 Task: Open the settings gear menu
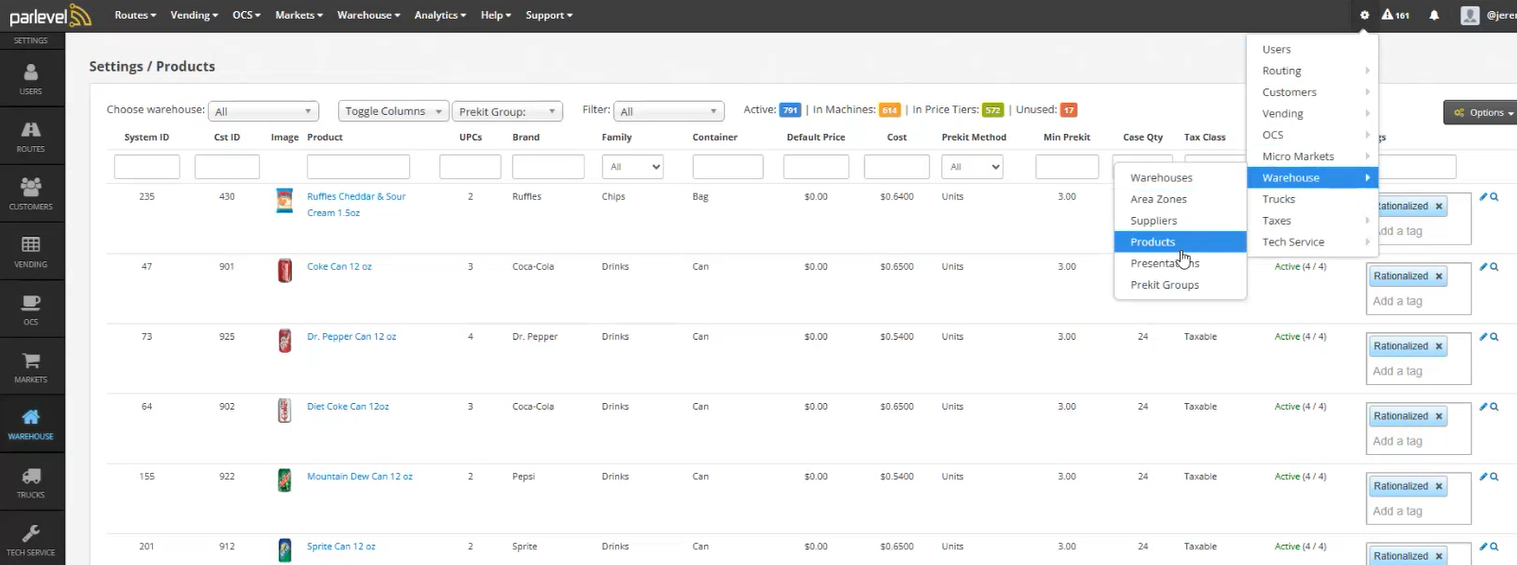1364,15
